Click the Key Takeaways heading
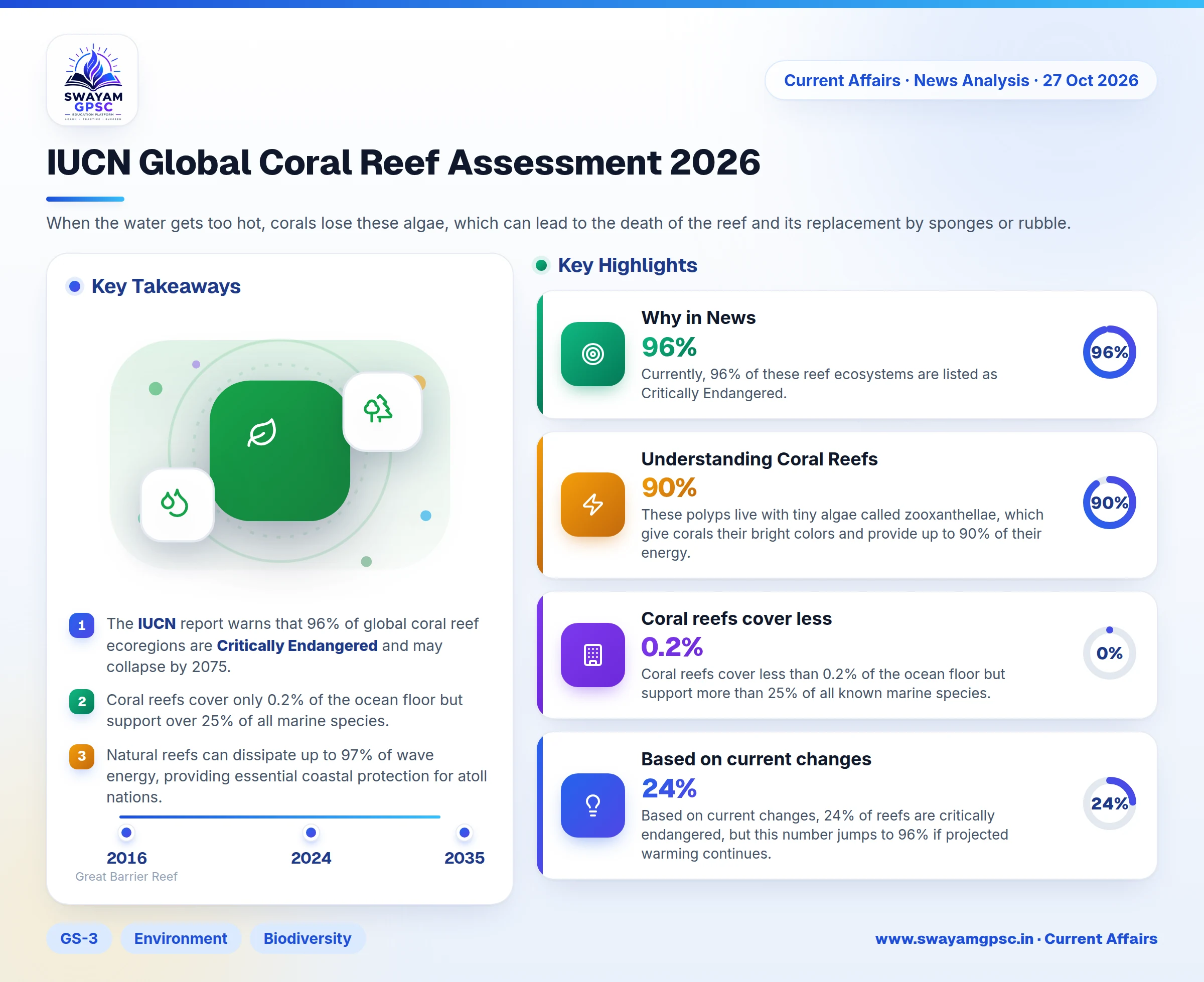Viewport: 1204px width, 982px height. point(166,286)
